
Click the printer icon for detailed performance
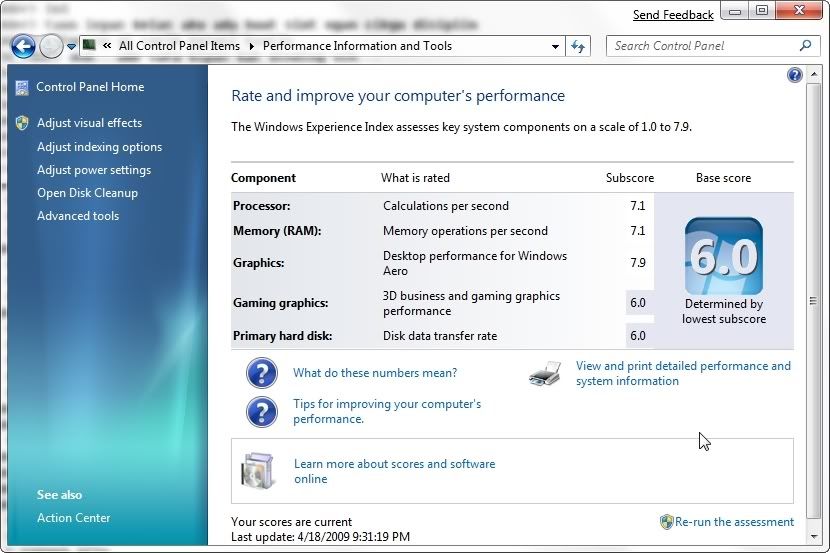pos(544,374)
